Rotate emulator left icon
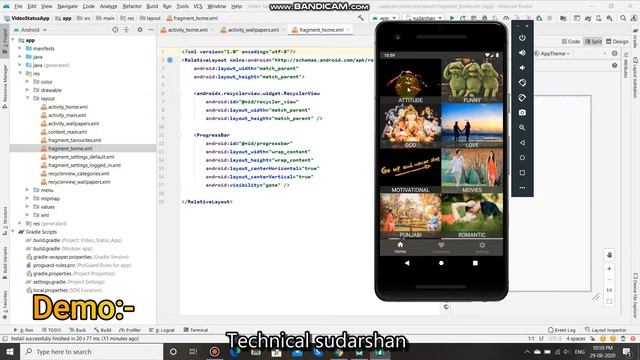640x360 pixels. 522,83
